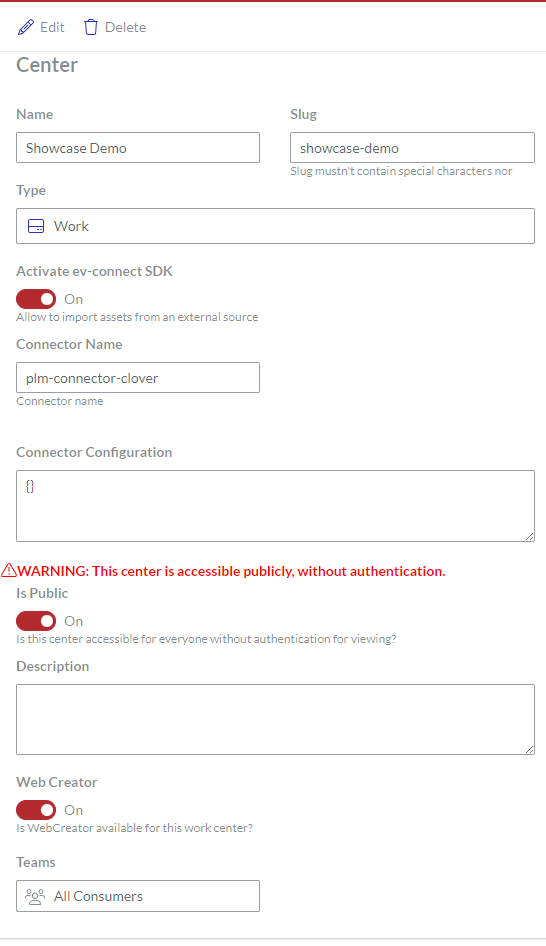546x946 pixels.
Task: Click the Description box resize grip
Action: click(x=529, y=749)
